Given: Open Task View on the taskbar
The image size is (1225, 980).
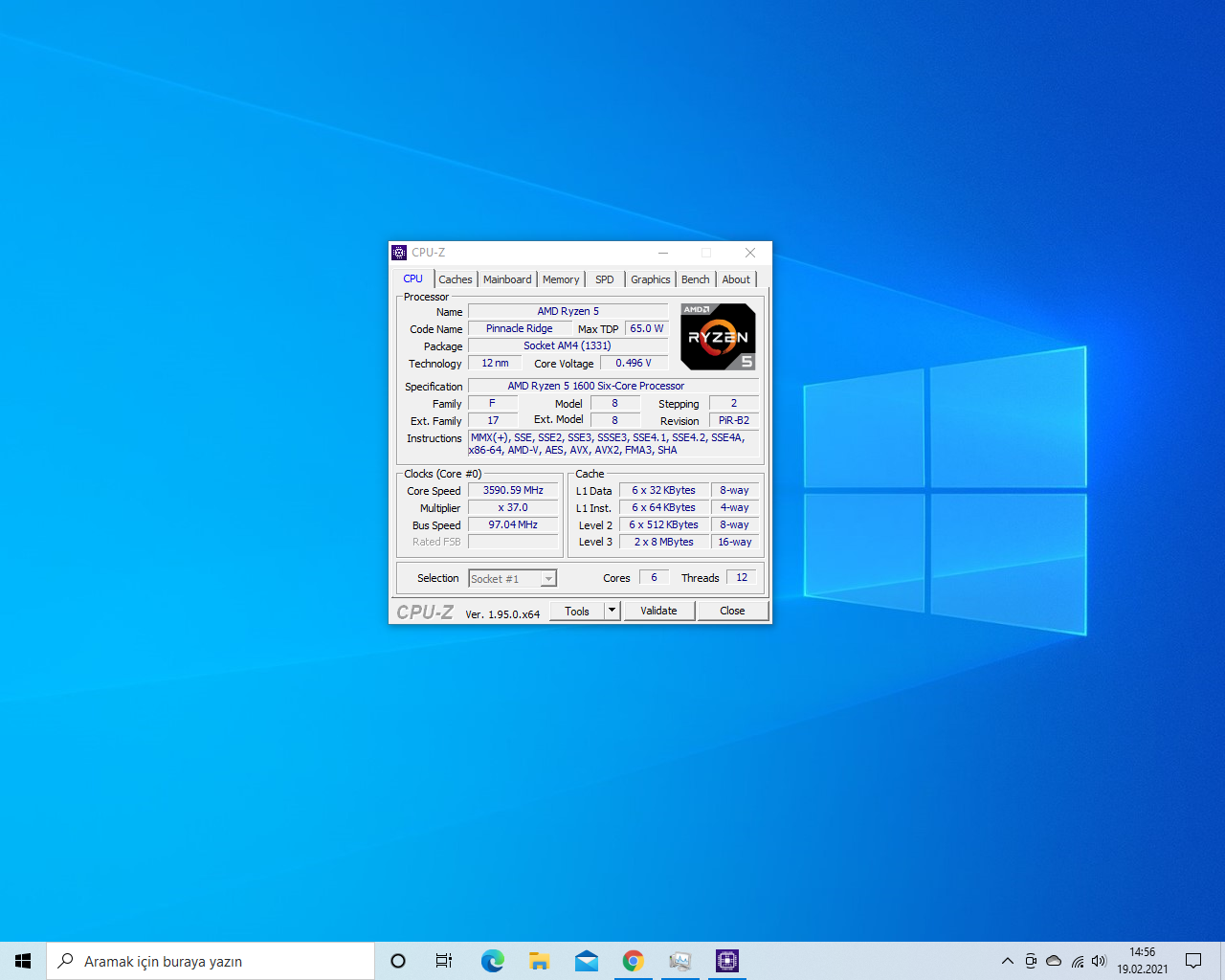Looking at the screenshot, I should (444, 961).
